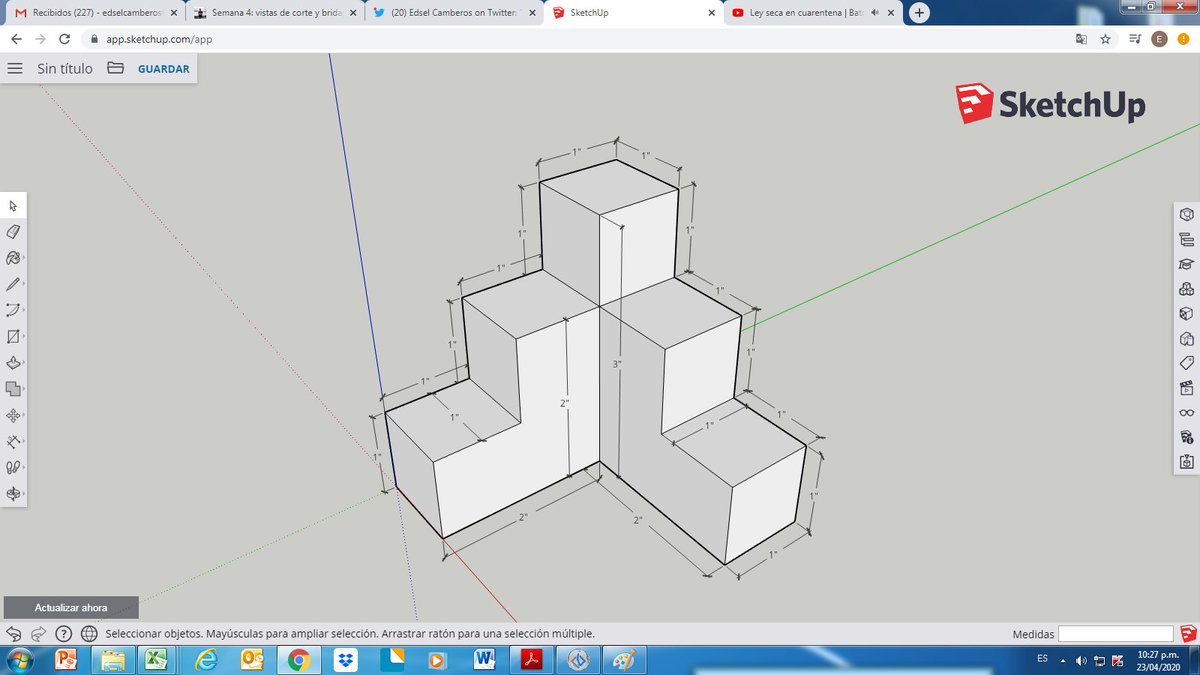This screenshot has height=675, width=1200.
Task: Redo with the status bar forward arrow
Action: pos(38,633)
